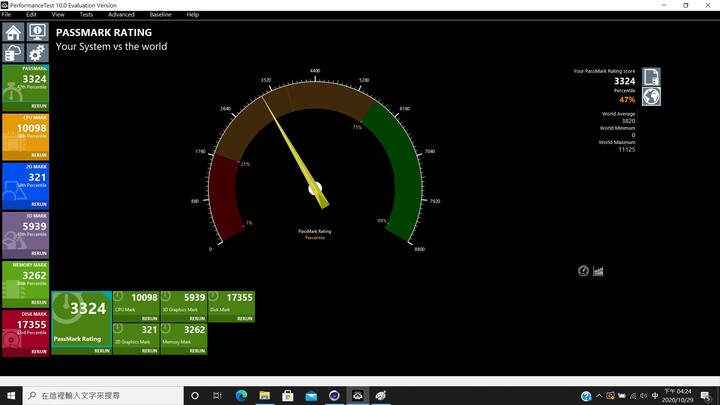Select the Disk Mark 17355 sidebar tile

coord(25,333)
